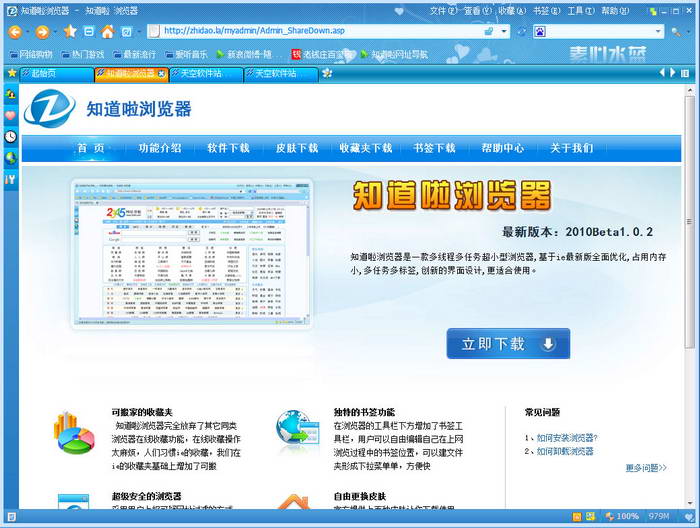Click the sidebar globe icon

10,158
